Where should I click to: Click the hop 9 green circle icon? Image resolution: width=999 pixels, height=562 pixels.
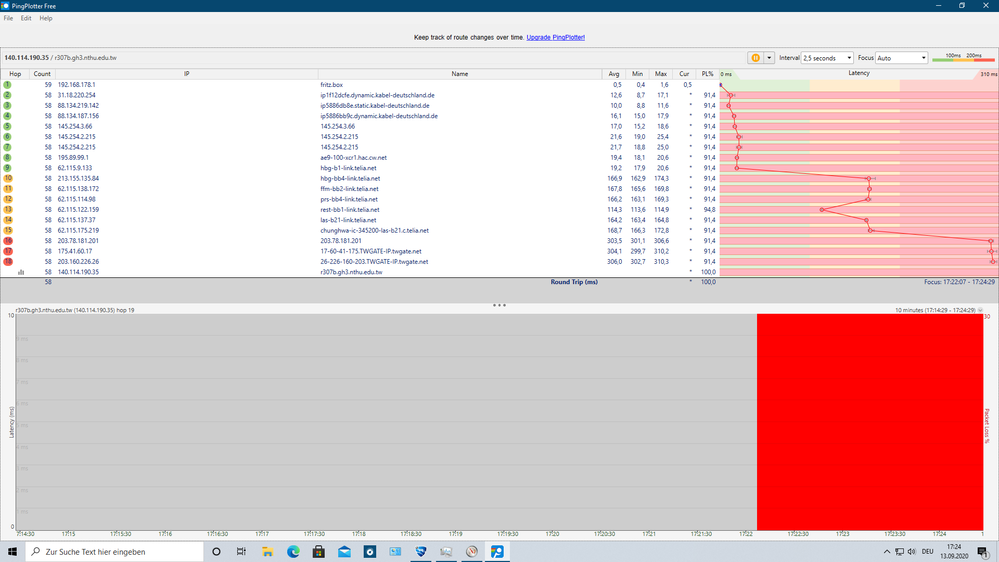pos(8,168)
